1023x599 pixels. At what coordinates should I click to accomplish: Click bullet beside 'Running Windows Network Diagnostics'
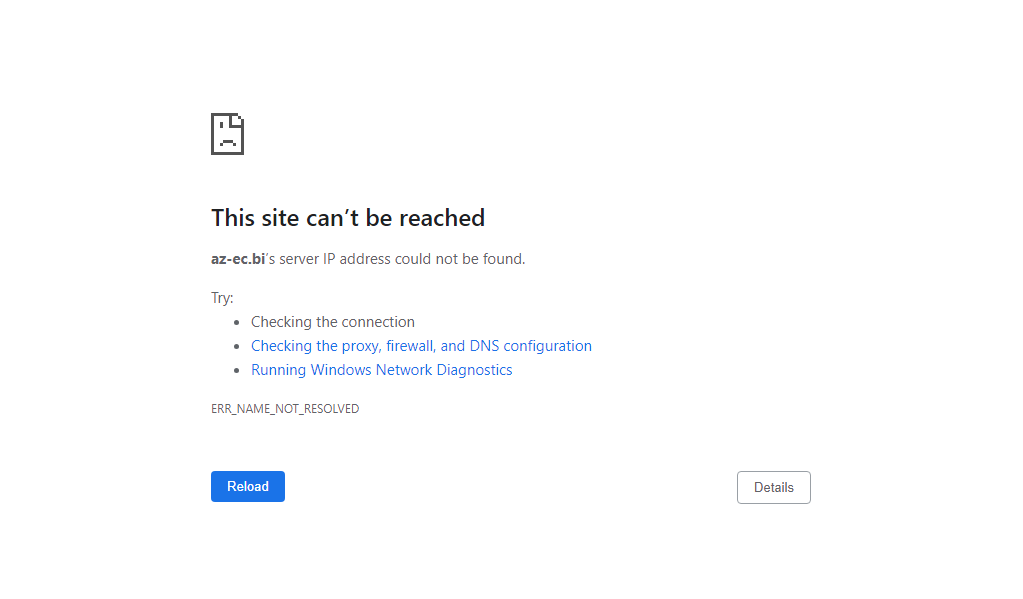237,371
